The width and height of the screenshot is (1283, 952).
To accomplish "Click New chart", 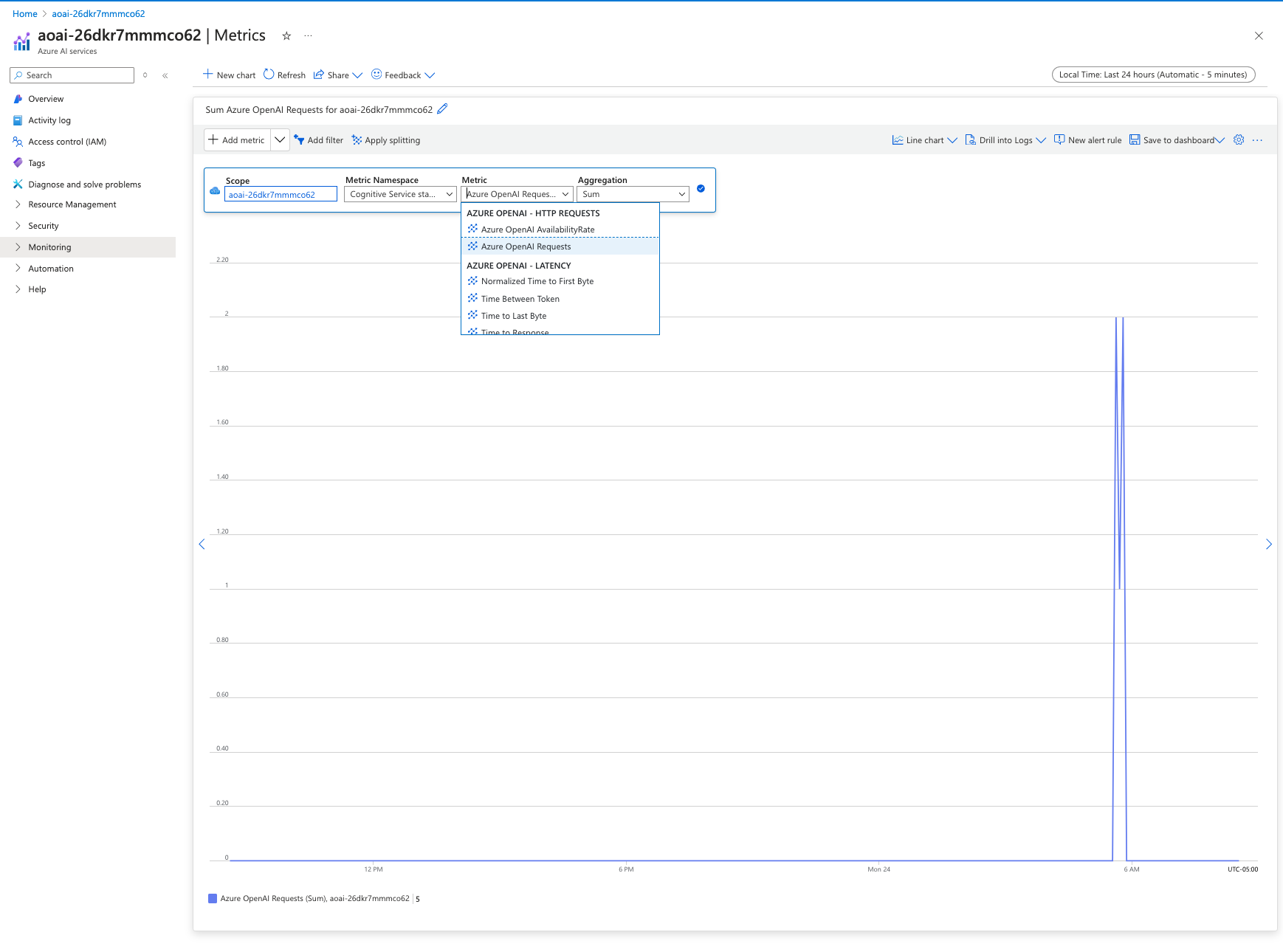I will 230,75.
